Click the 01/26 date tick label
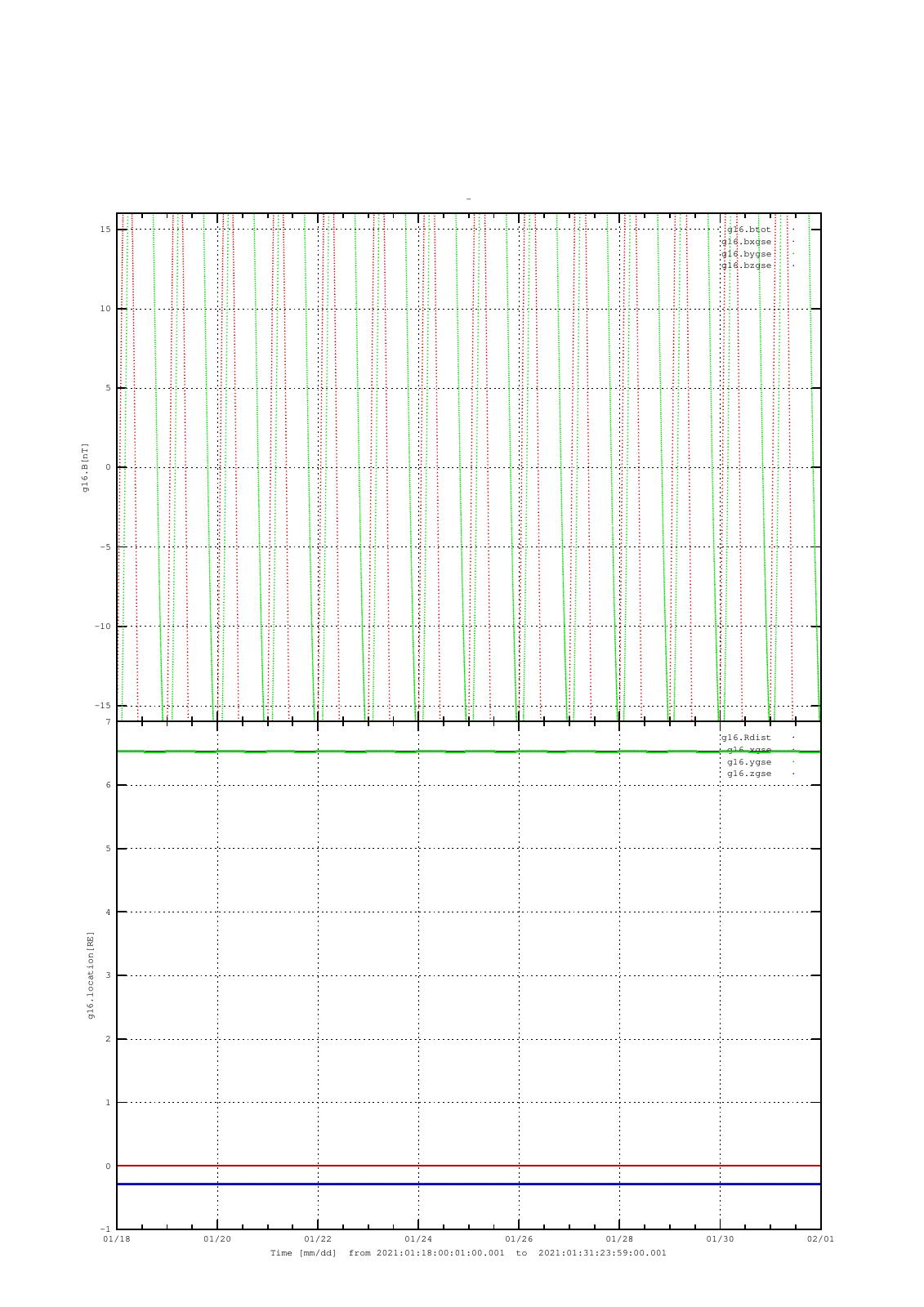 point(519,1239)
